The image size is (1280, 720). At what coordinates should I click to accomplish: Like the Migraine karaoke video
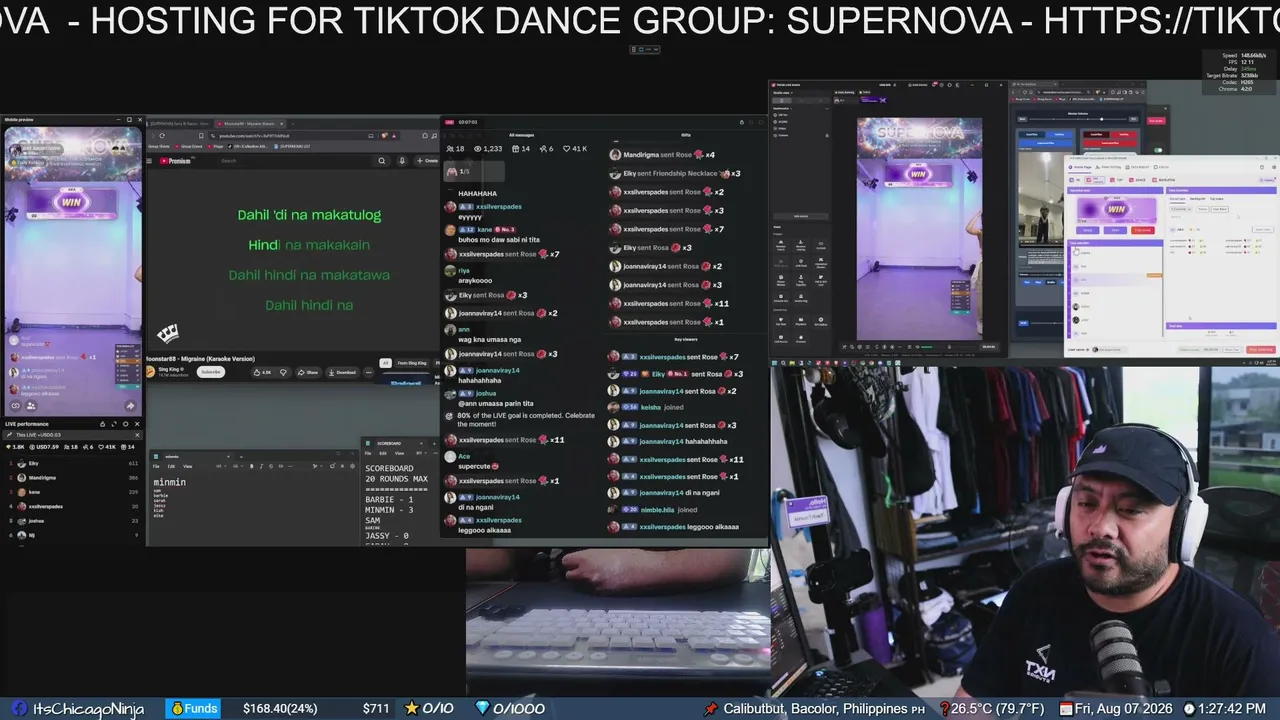[262, 372]
